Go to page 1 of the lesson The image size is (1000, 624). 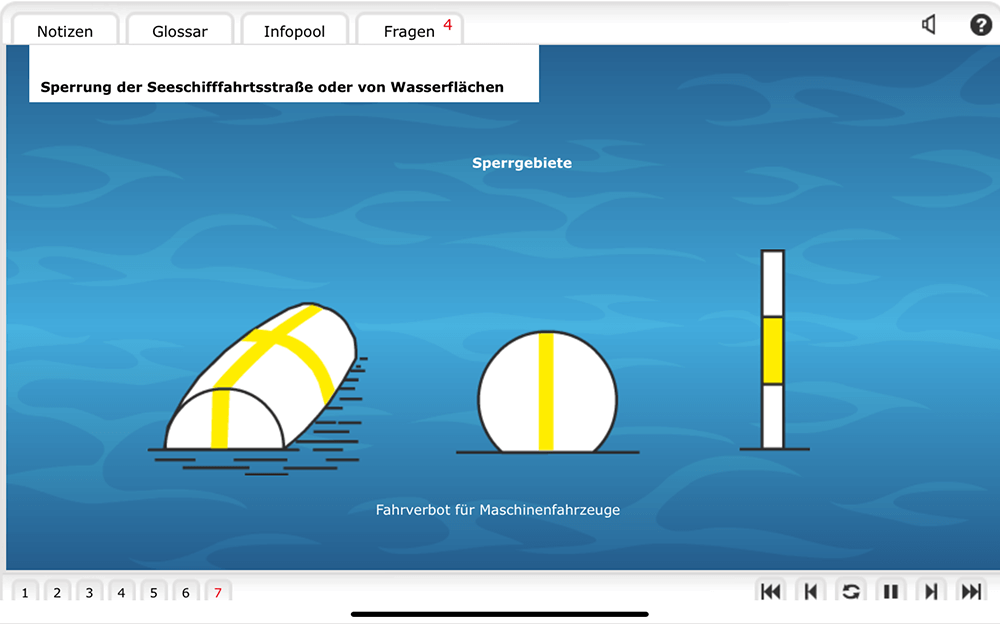[25, 593]
